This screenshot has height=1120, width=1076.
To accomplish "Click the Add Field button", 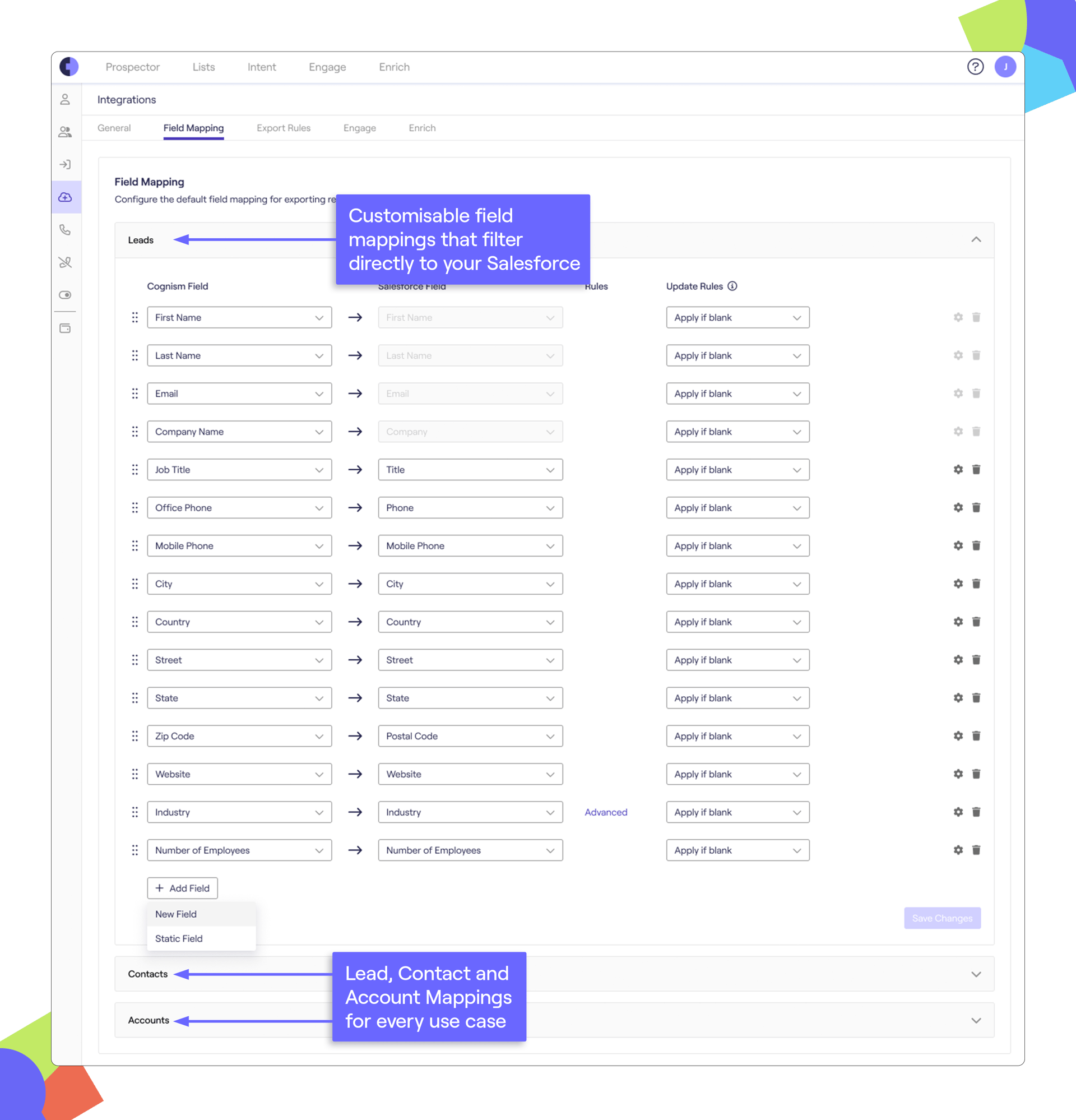I will 183,887.
